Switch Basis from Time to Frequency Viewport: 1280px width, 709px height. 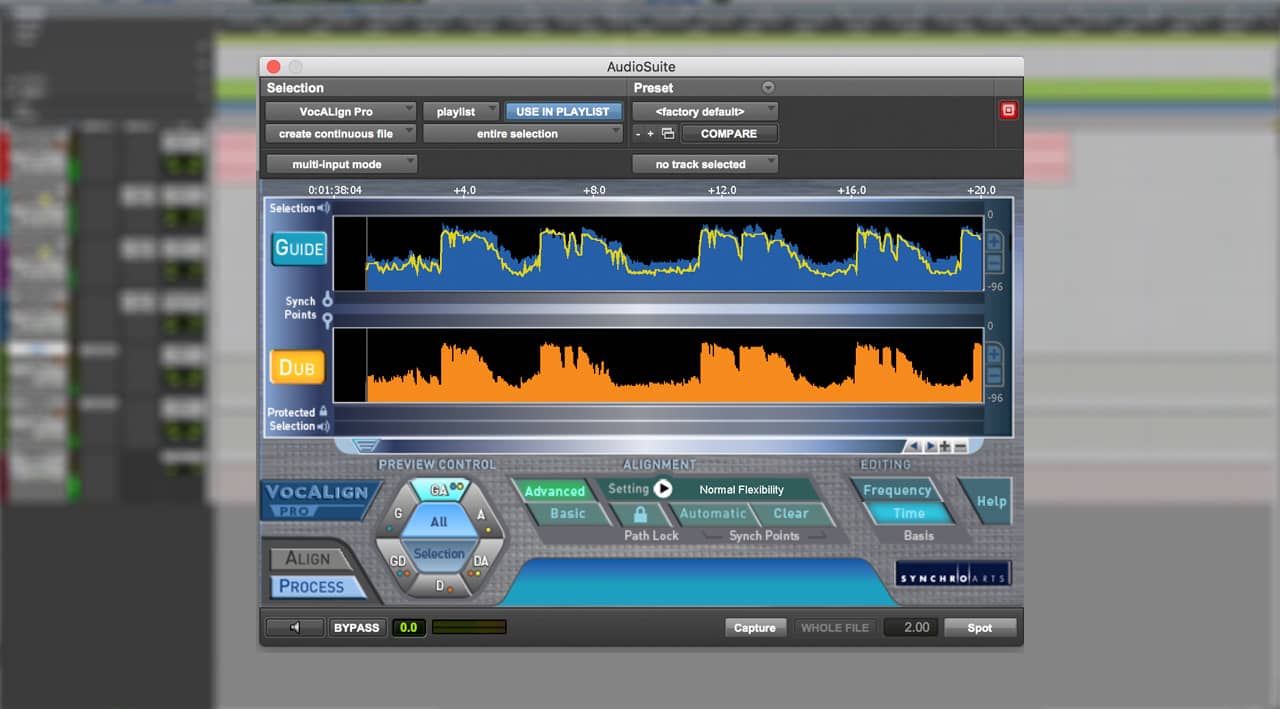[897, 490]
